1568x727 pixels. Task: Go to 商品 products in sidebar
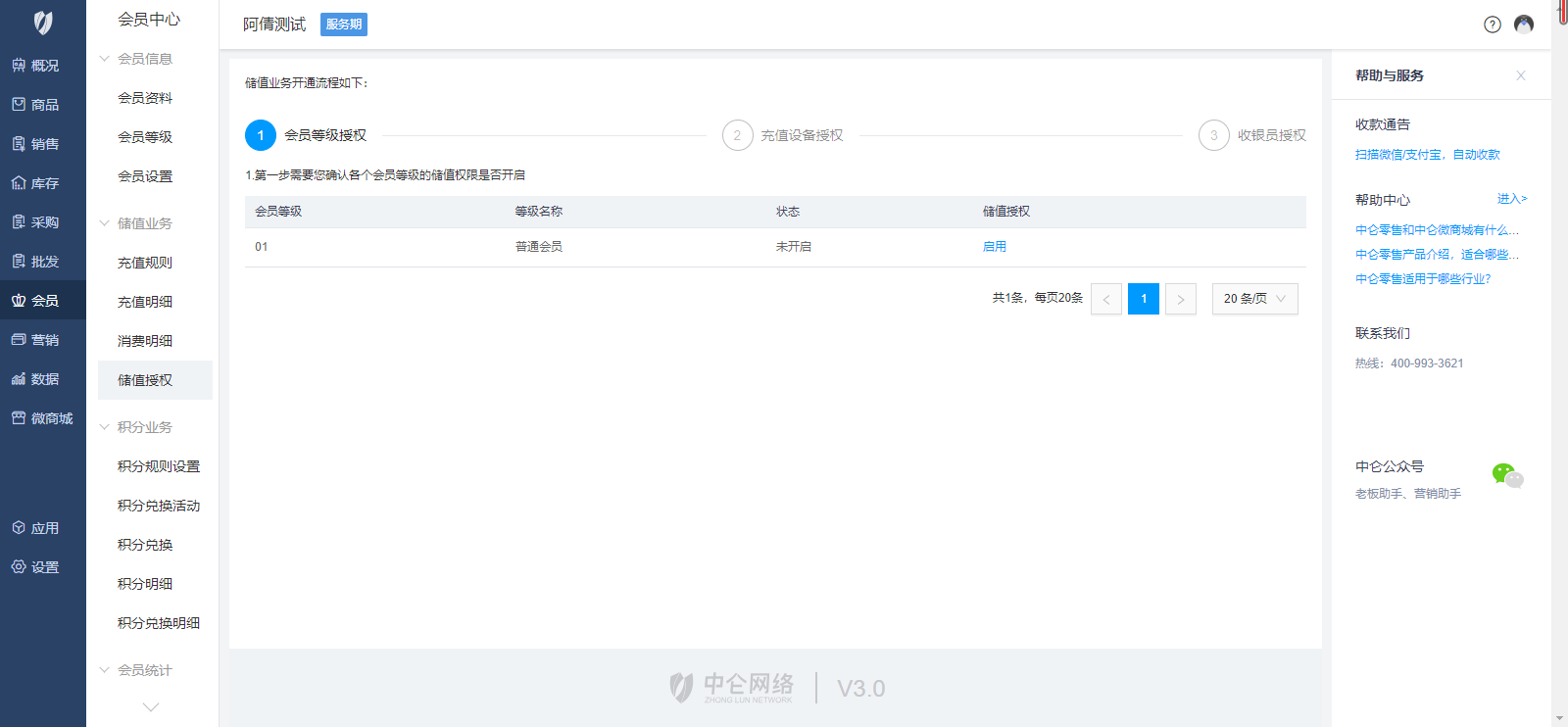tap(36, 105)
